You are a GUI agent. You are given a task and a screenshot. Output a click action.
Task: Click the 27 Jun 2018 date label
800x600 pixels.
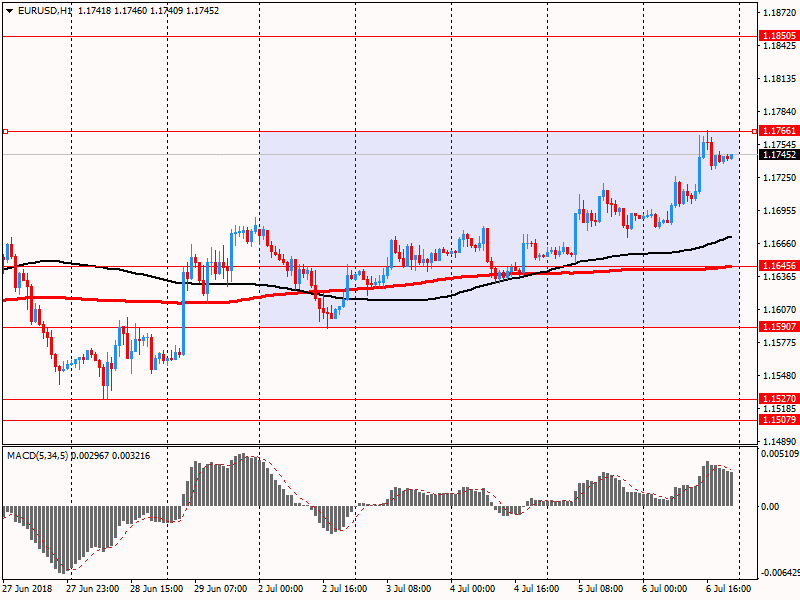(x=28, y=588)
